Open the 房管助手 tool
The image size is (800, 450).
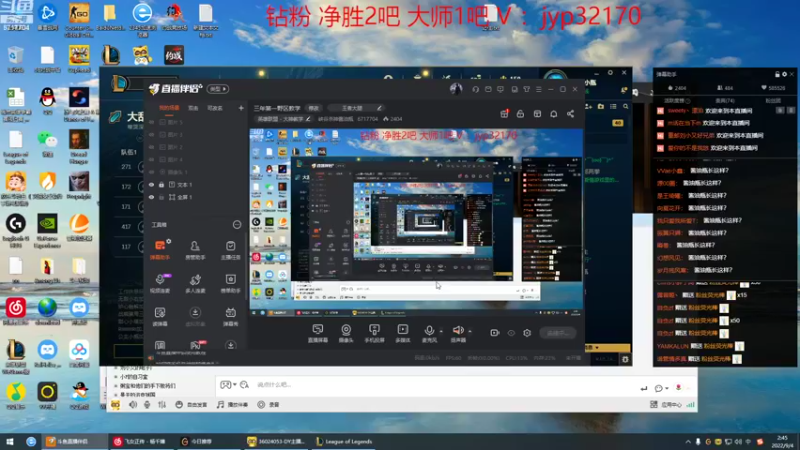click(195, 249)
